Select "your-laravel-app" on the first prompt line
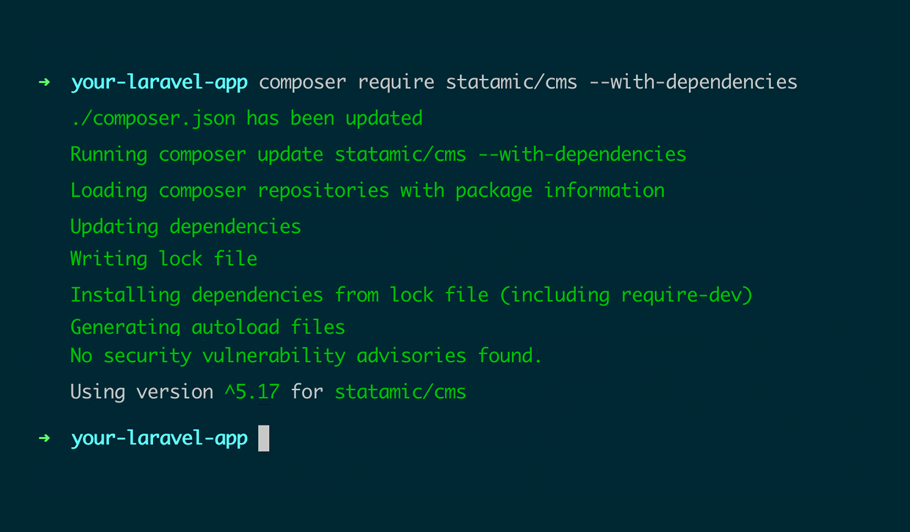 [x=159, y=82]
